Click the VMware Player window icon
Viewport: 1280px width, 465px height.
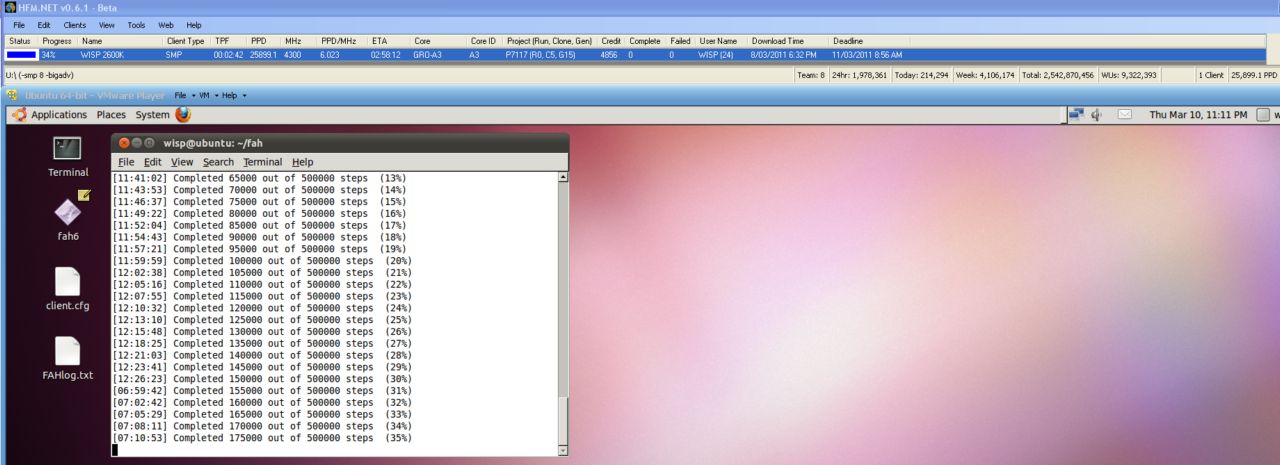(13, 95)
